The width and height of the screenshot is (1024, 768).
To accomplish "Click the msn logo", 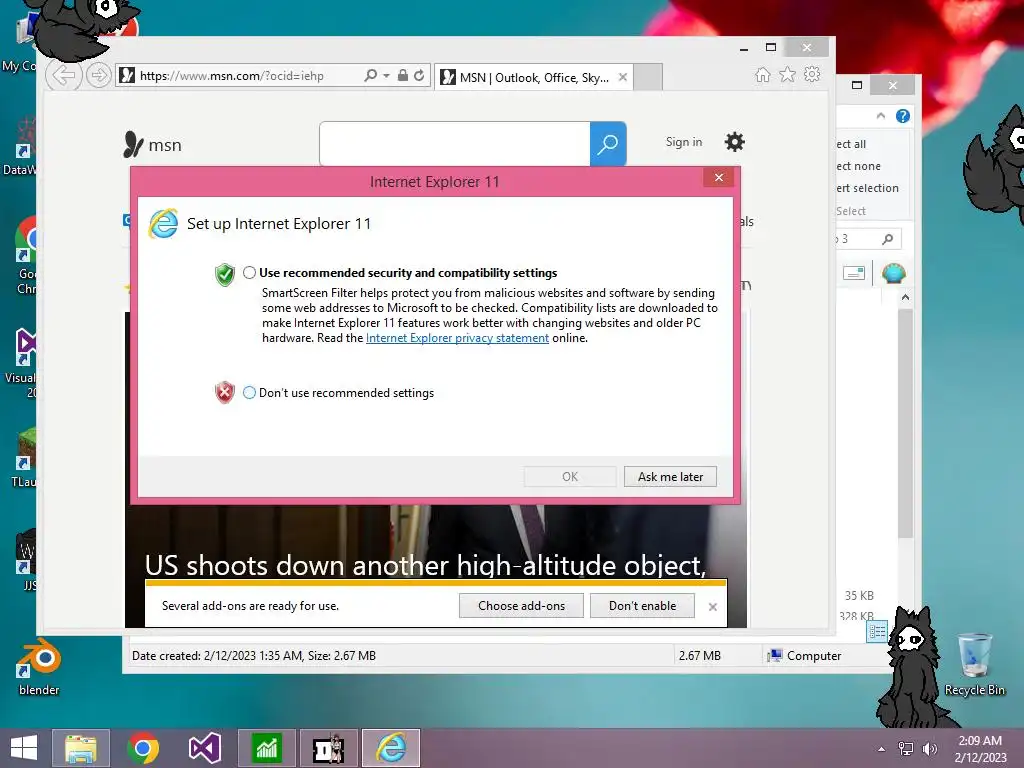I will pyautogui.click(x=152, y=144).
